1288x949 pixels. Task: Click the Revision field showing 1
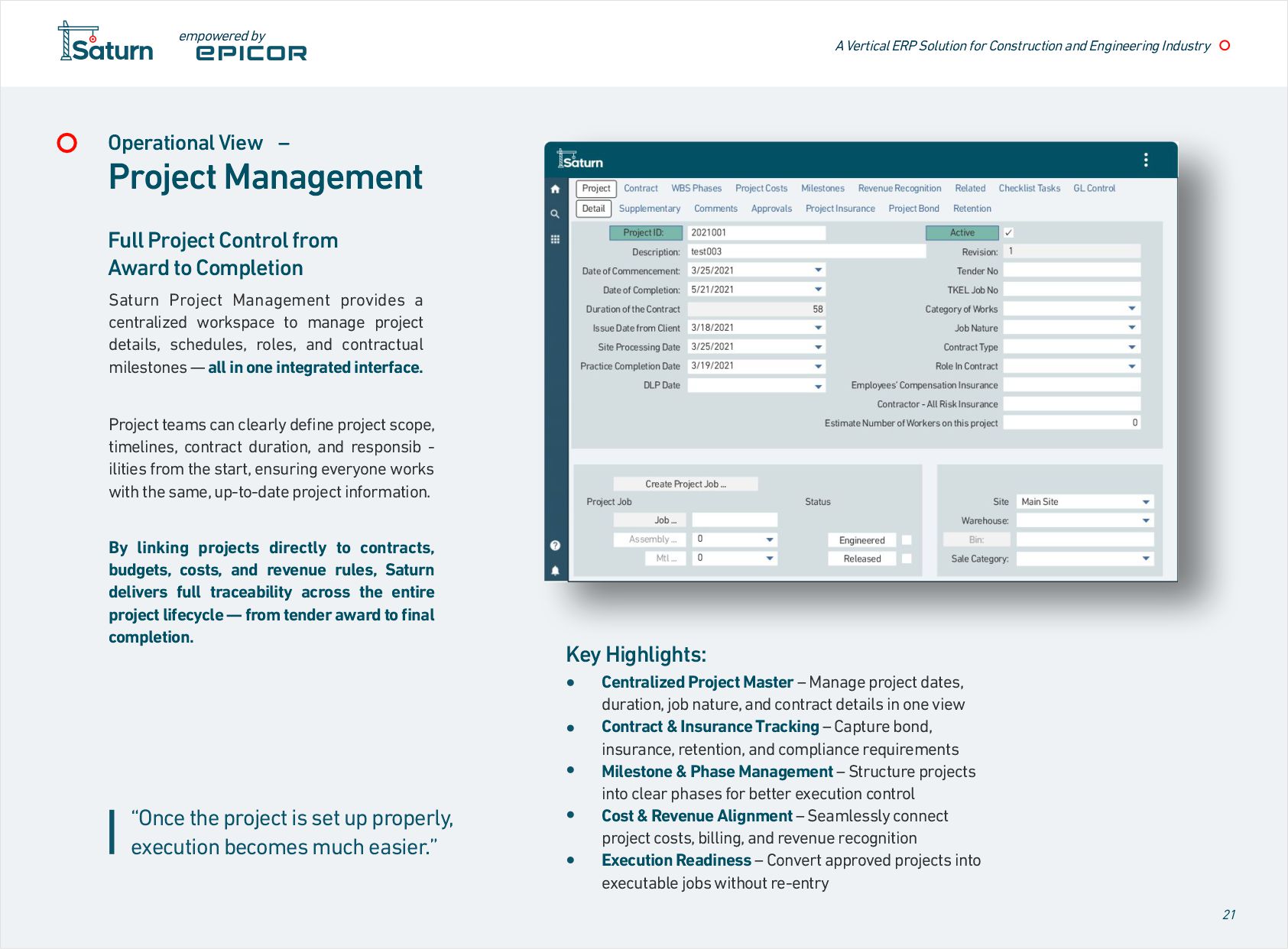pos(1072,251)
